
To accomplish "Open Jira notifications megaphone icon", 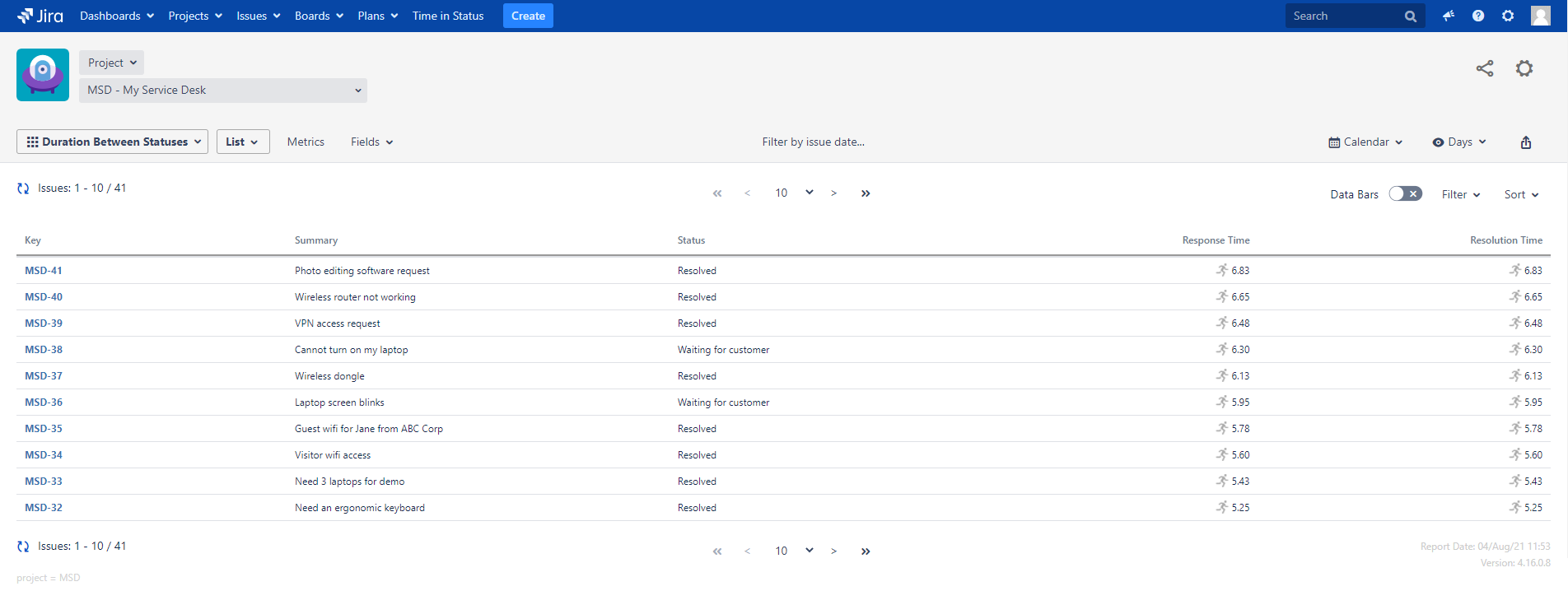I will (1448, 16).
